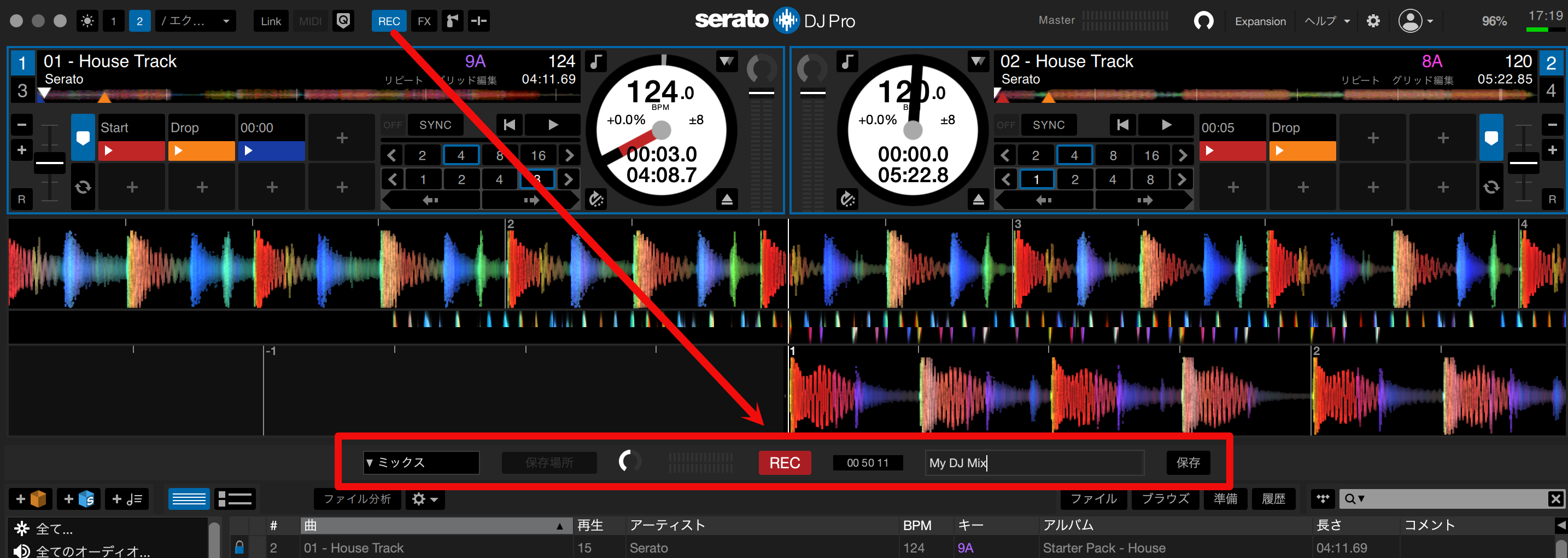Click the add playlist icon with music note
This screenshot has height=558, width=1568.
[127, 498]
